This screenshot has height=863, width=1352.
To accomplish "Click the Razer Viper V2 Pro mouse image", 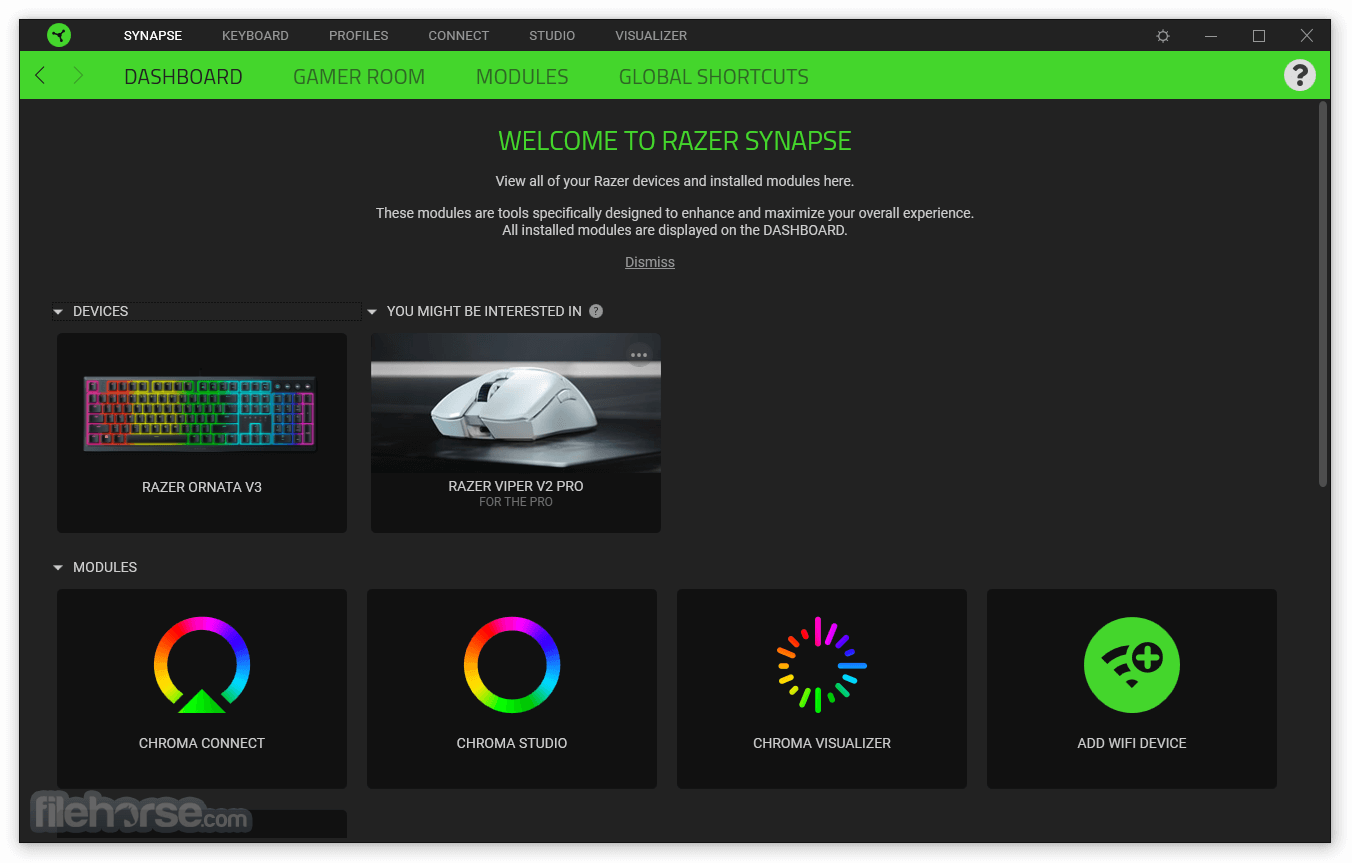I will pos(516,403).
